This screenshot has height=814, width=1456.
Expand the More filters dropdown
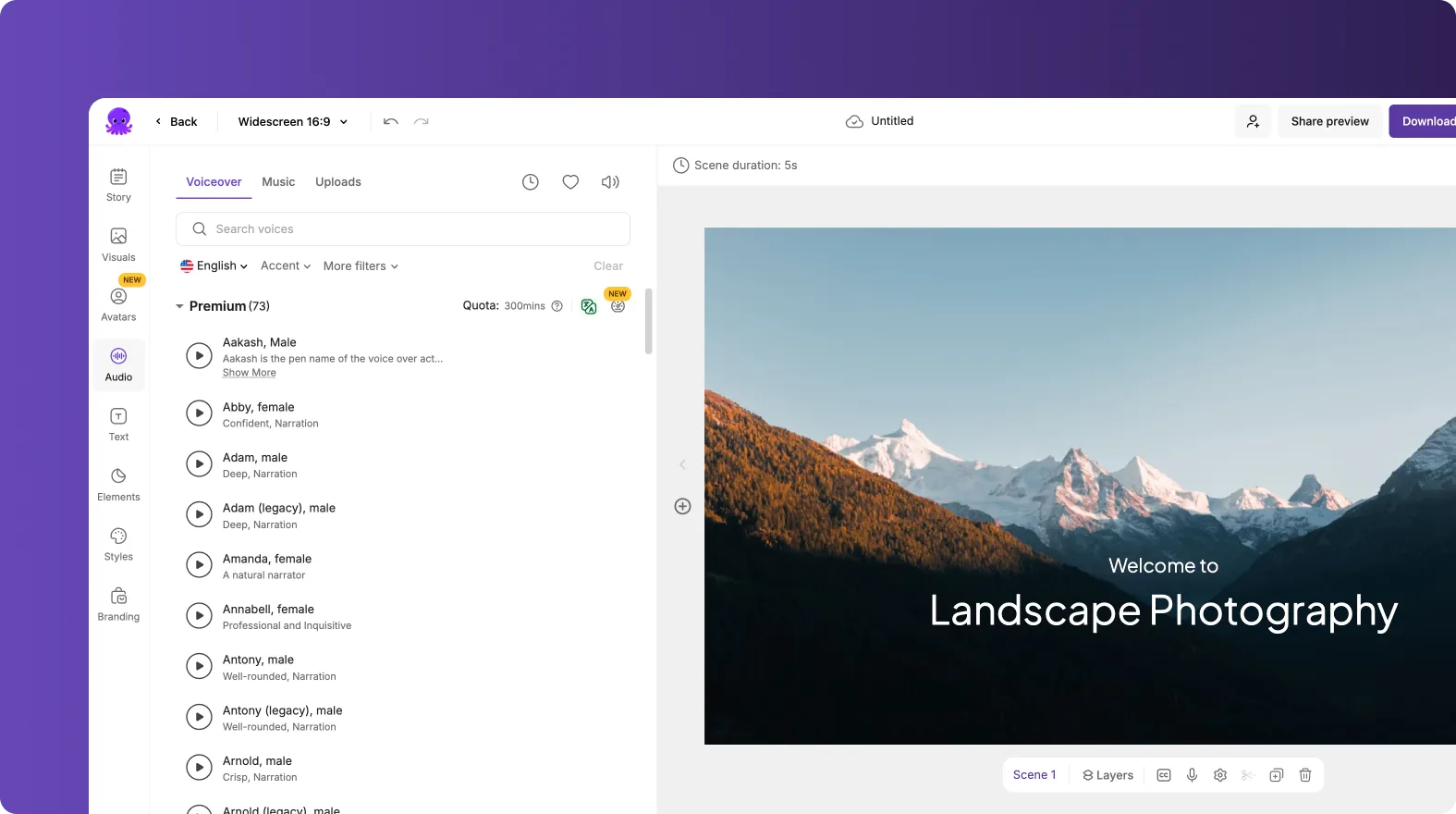coord(361,266)
